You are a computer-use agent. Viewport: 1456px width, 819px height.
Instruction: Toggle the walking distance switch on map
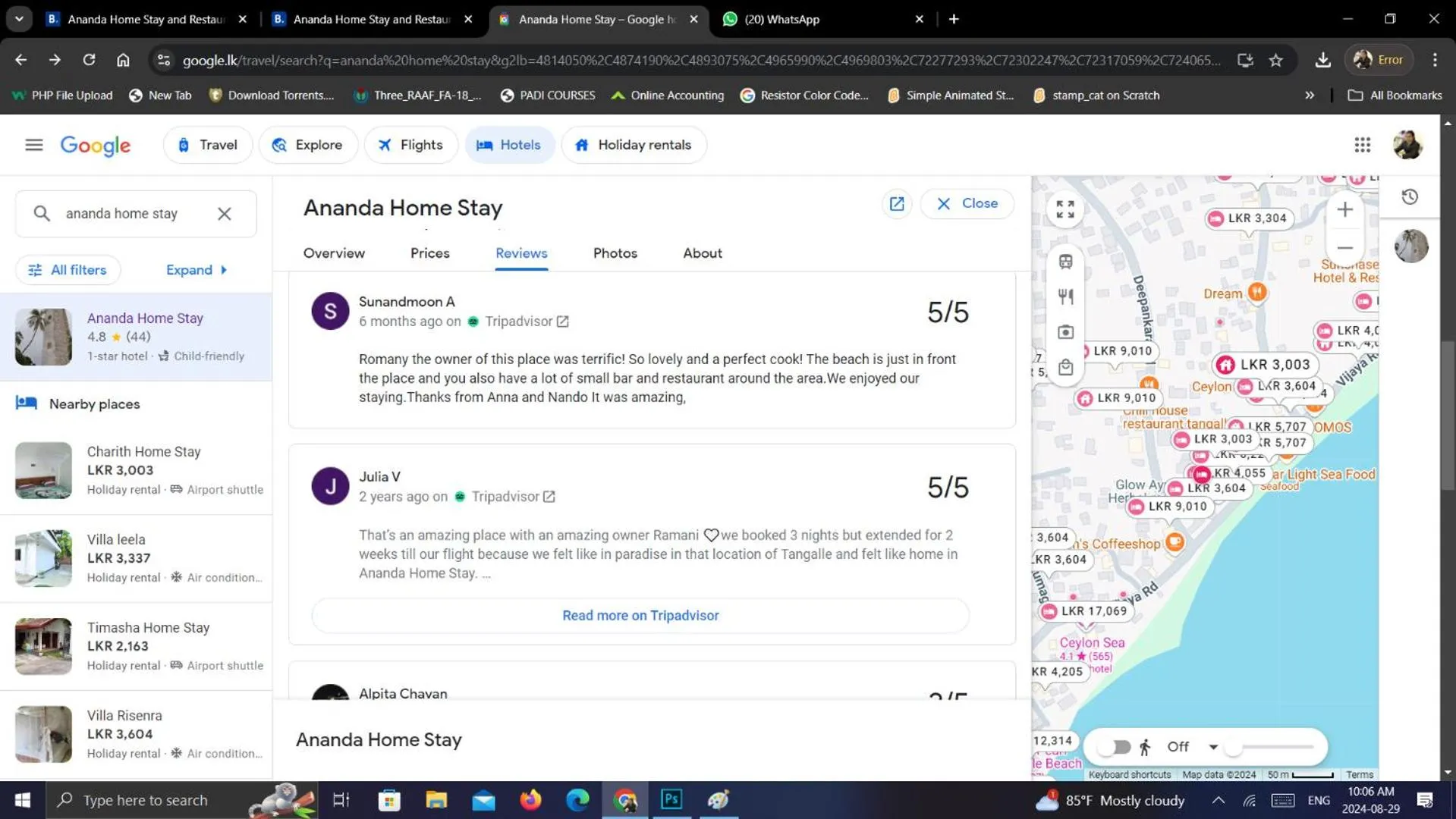(x=1115, y=747)
